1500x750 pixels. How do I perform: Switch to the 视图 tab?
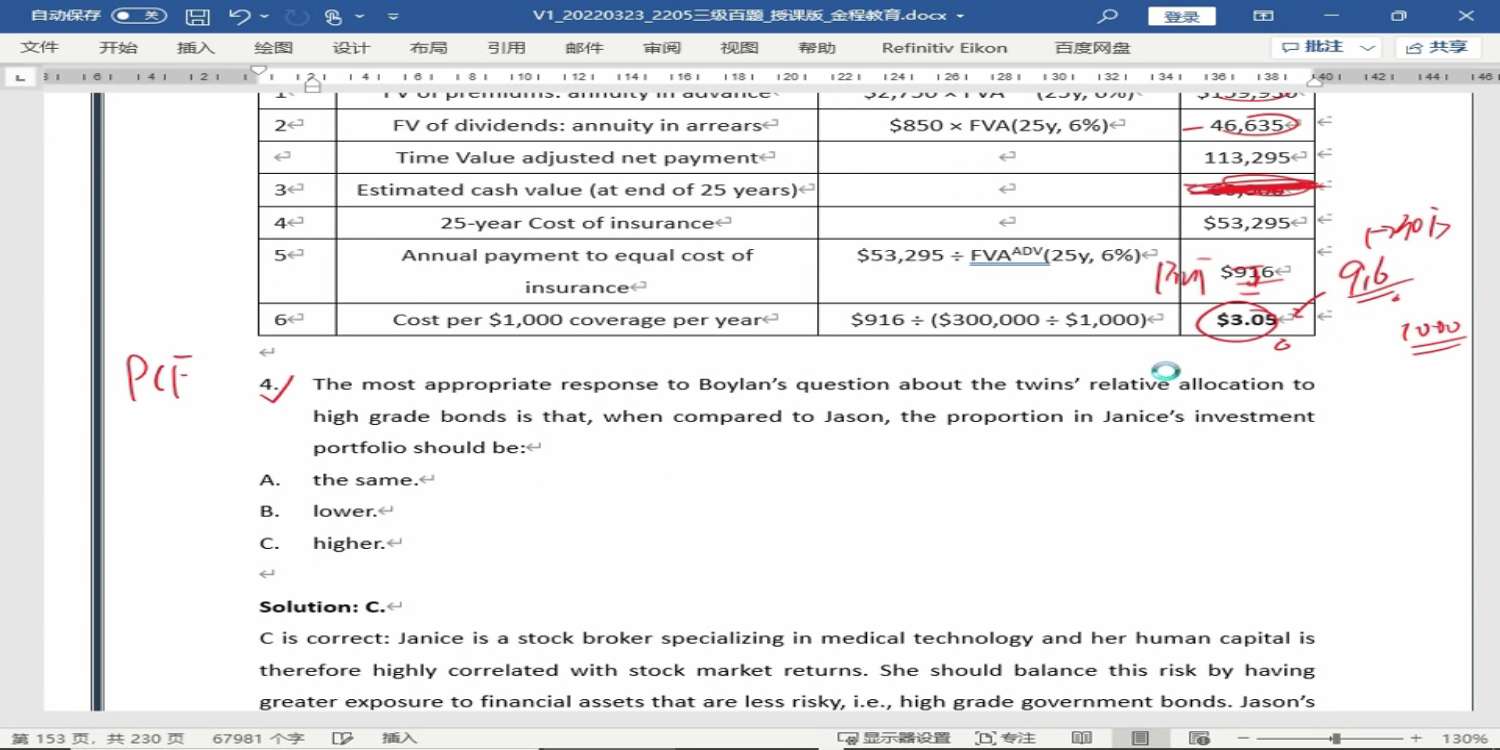[x=739, y=47]
